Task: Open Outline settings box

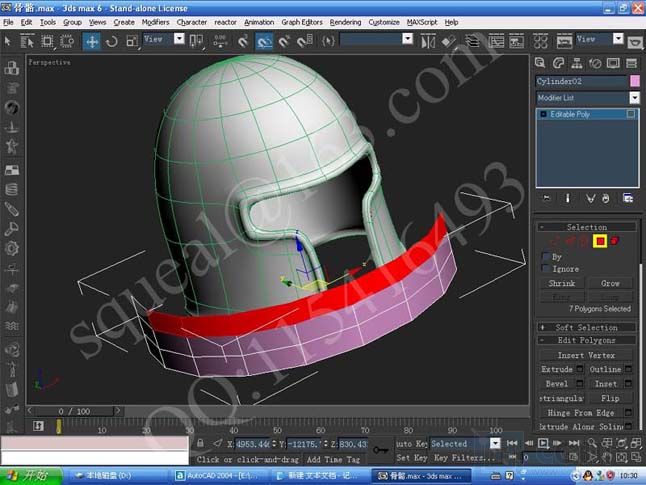Action: (628, 369)
